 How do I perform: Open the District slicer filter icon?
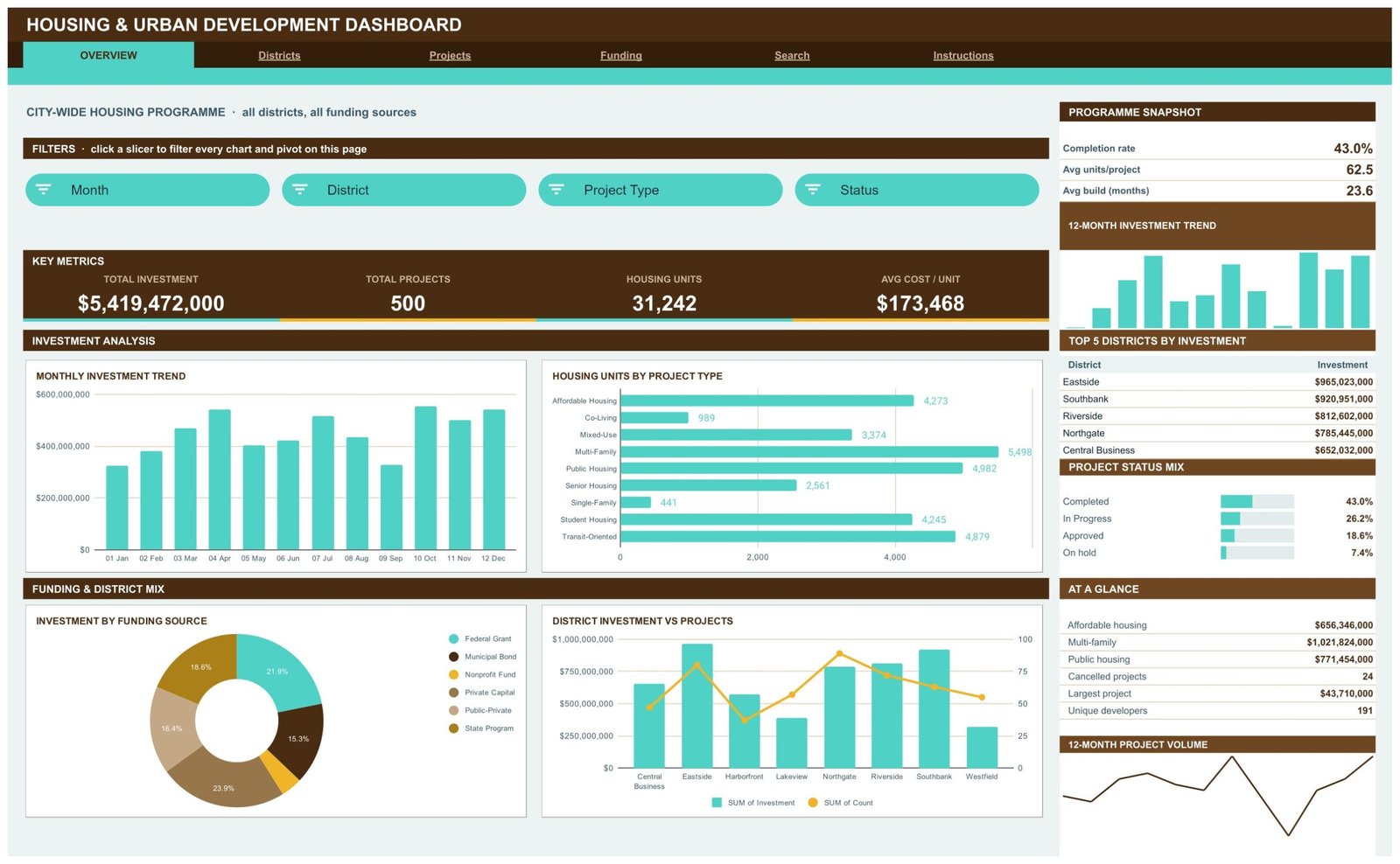coord(300,190)
